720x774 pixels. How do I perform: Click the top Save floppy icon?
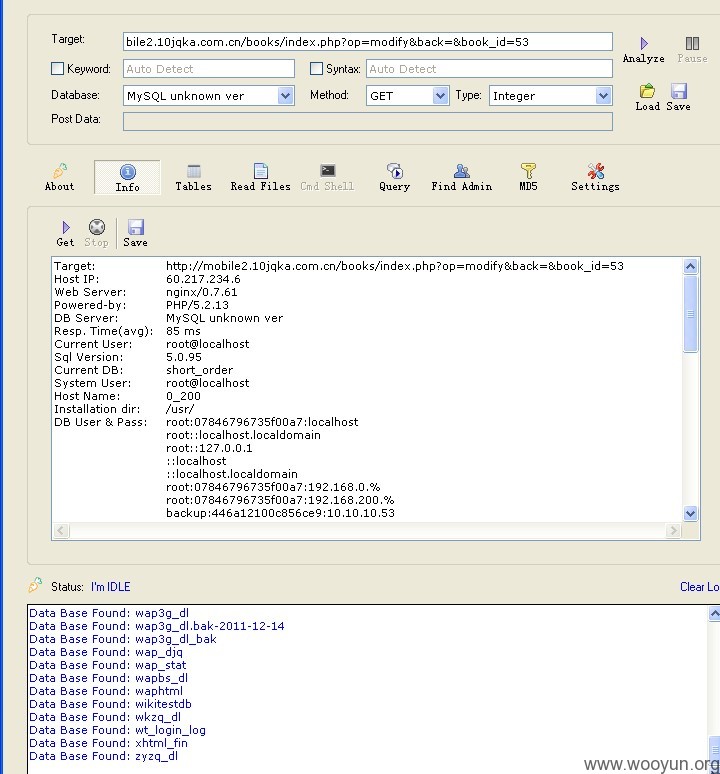[x=679, y=91]
